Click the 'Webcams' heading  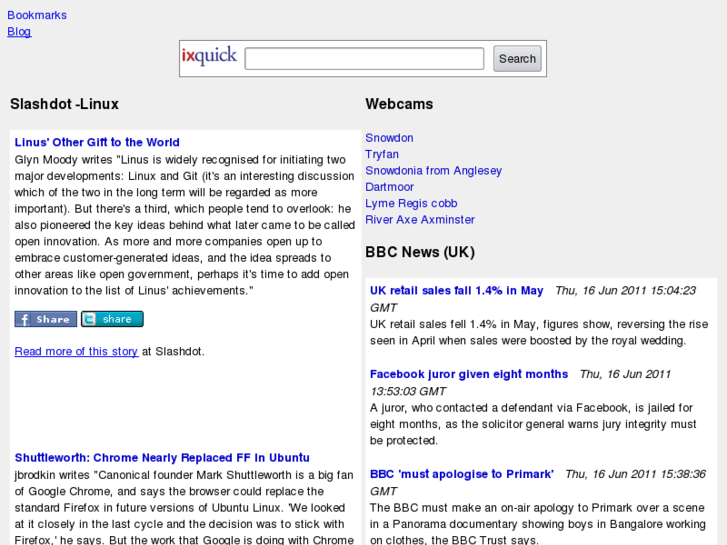(399, 104)
